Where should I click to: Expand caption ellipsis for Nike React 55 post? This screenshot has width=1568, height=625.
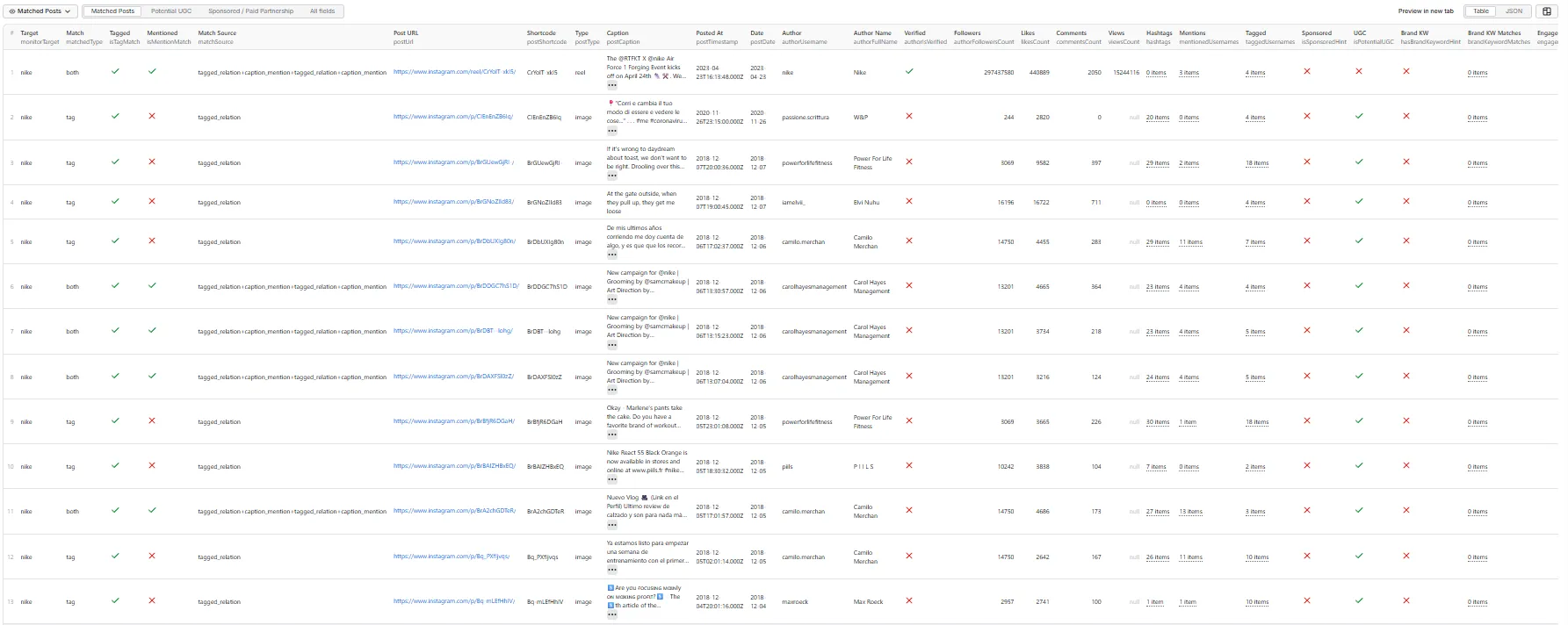(612, 479)
